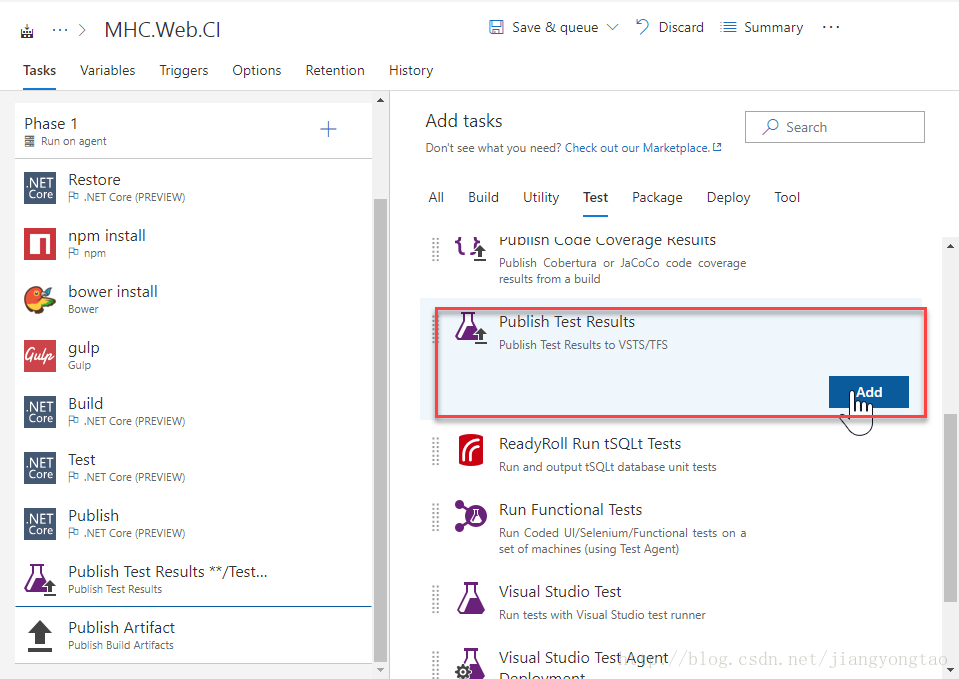The width and height of the screenshot is (959, 679).
Task: Expand the Save & queue dropdown arrow
Action: point(612,27)
